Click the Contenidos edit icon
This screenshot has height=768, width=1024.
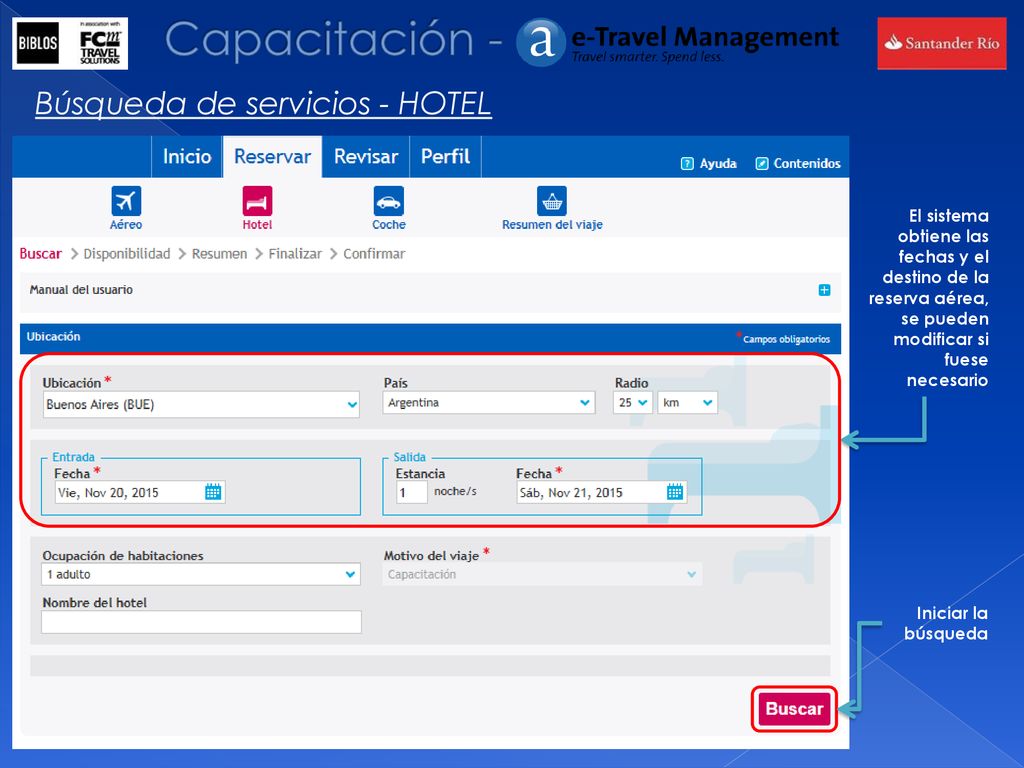click(761, 163)
